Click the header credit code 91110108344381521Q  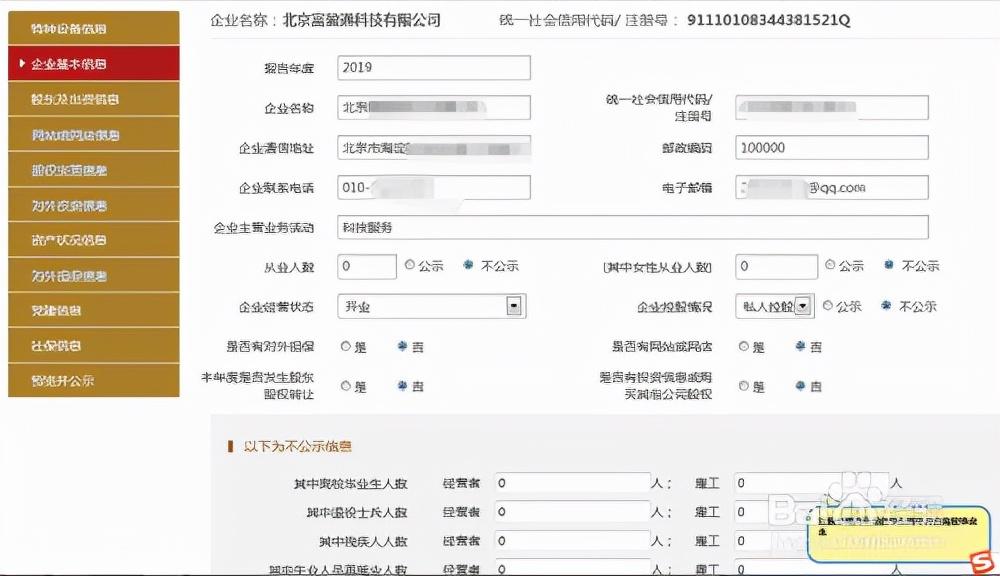point(768,20)
